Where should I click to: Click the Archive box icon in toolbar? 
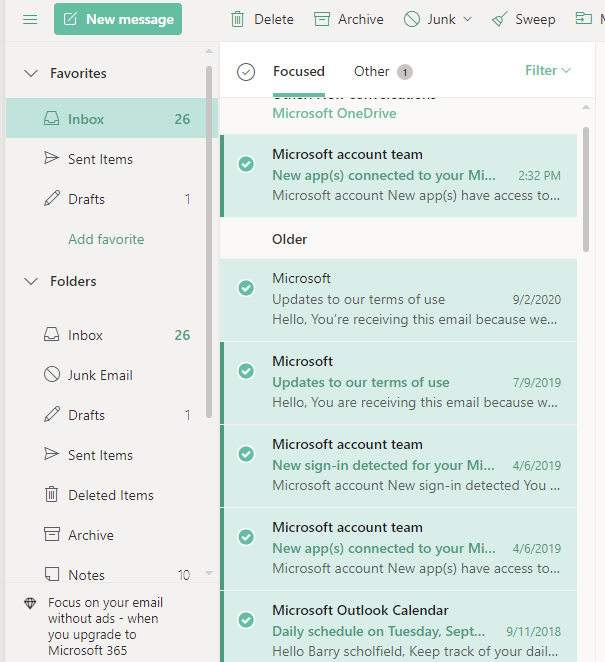[x=322, y=19]
